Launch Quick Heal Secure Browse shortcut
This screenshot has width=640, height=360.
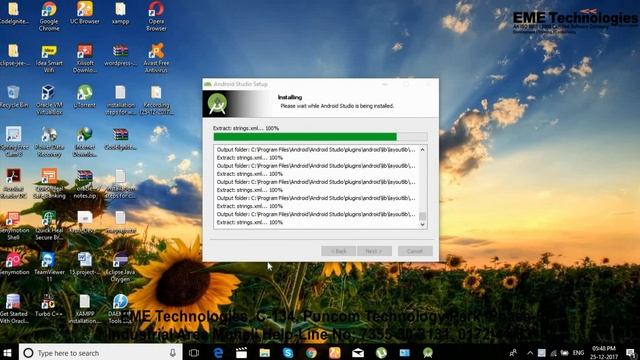click(x=49, y=226)
